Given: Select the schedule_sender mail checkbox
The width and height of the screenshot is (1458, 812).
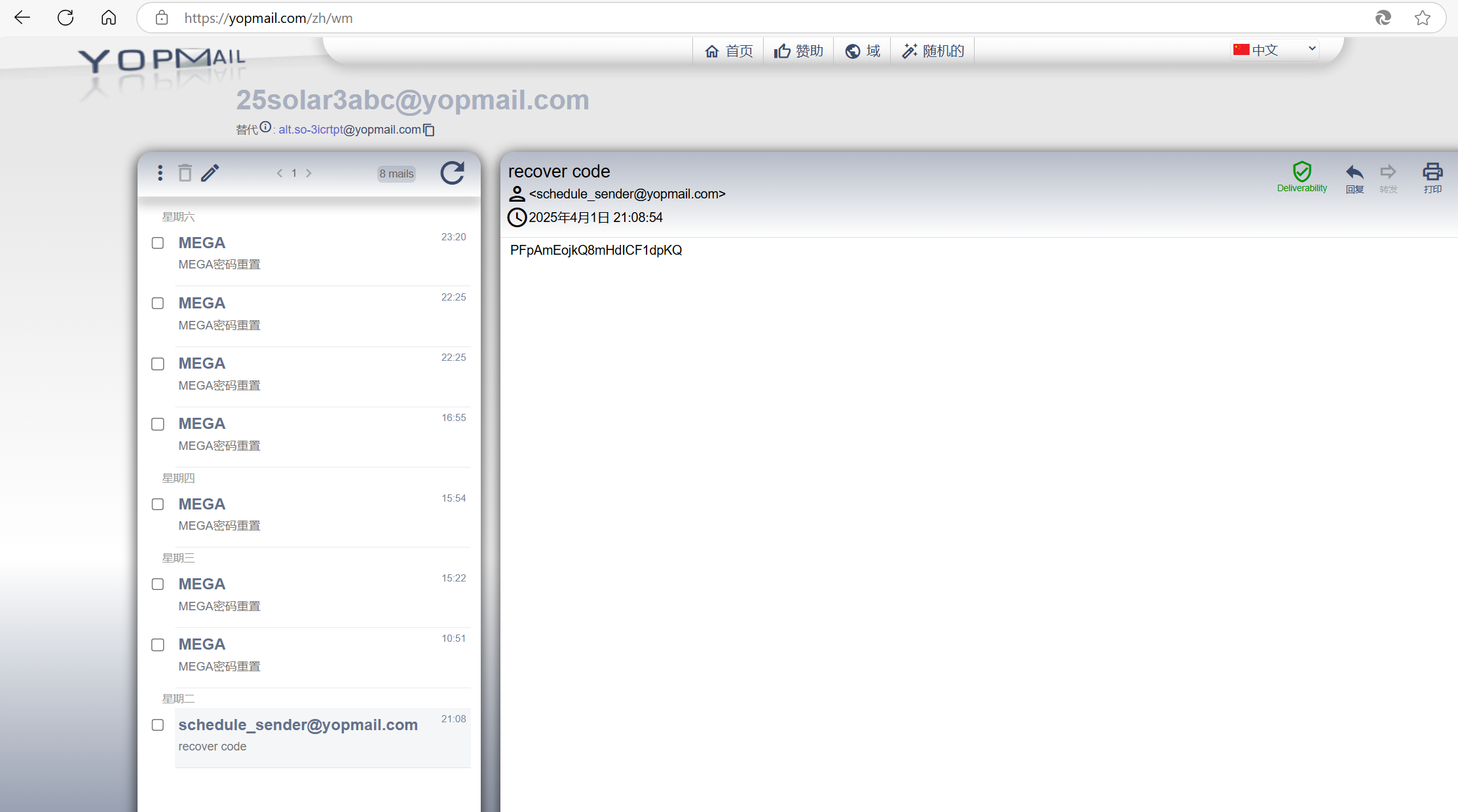Looking at the screenshot, I should point(158,725).
